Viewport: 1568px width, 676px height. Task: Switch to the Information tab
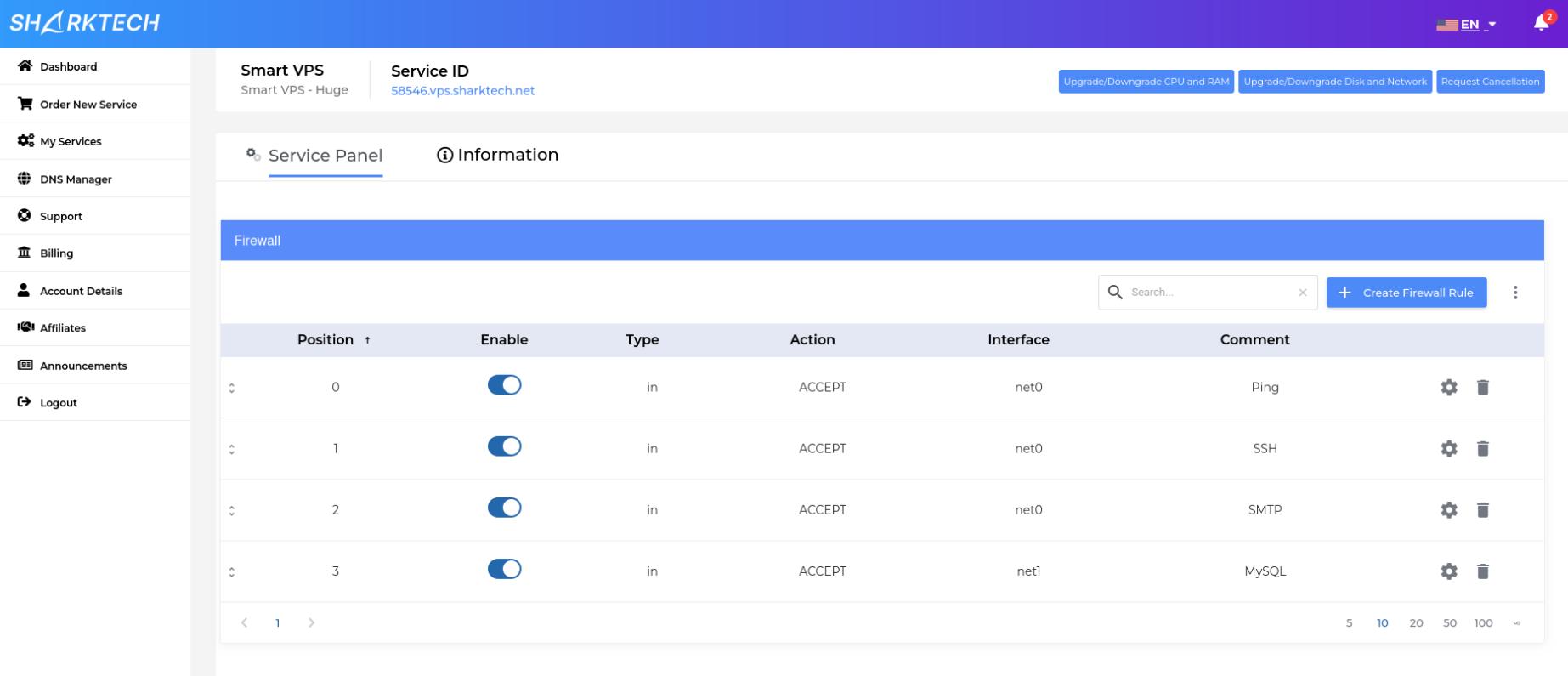click(498, 155)
